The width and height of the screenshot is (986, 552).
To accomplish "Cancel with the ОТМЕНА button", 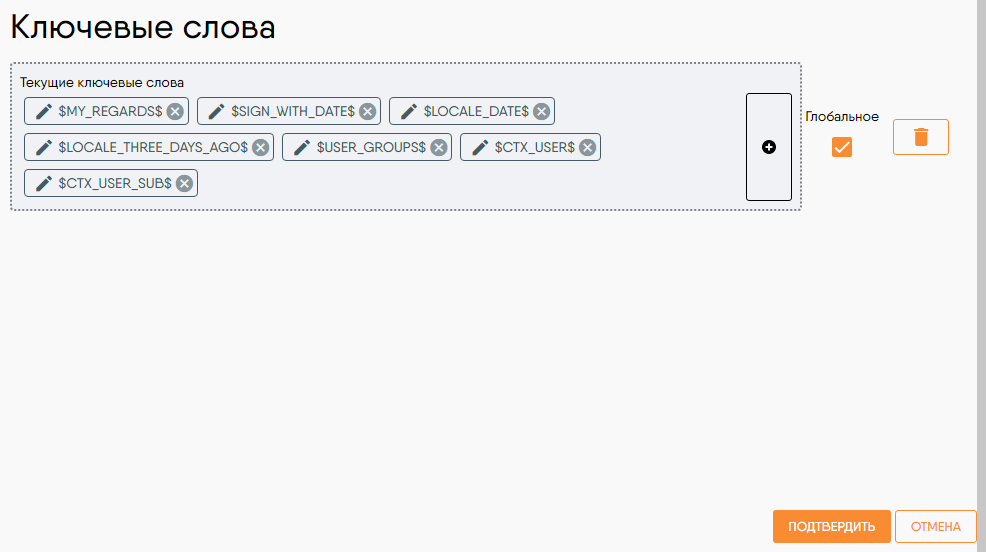I will [x=935, y=526].
